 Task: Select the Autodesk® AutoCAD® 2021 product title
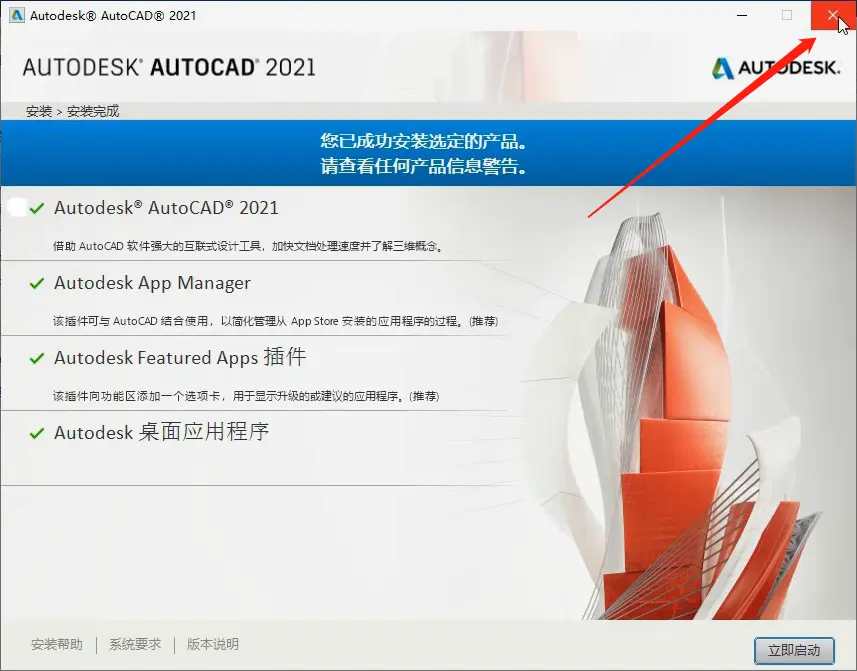click(166, 208)
